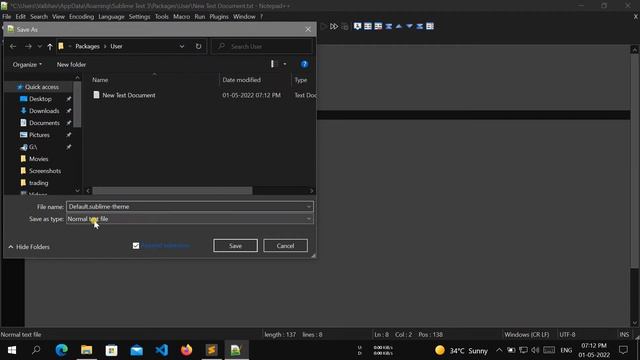Open Microsoft Edge from taskbar
The height and width of the screenshot is (360, 640).
pos(62,350)
